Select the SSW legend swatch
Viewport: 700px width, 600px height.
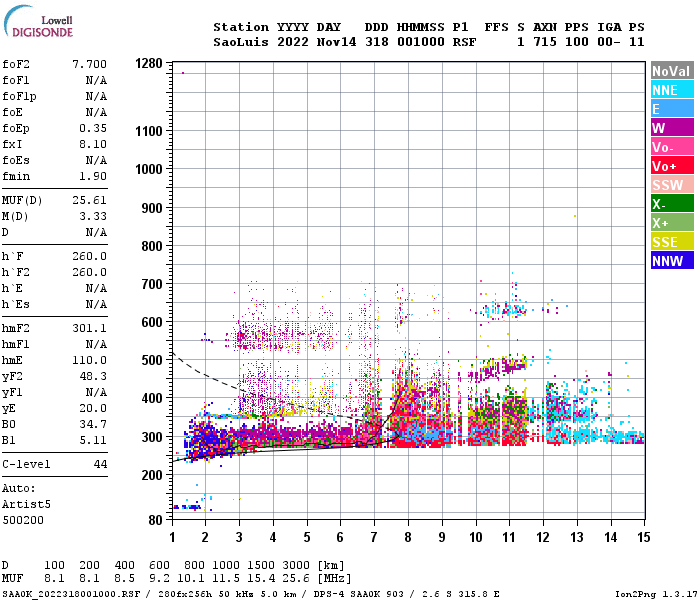click(672, 185)
